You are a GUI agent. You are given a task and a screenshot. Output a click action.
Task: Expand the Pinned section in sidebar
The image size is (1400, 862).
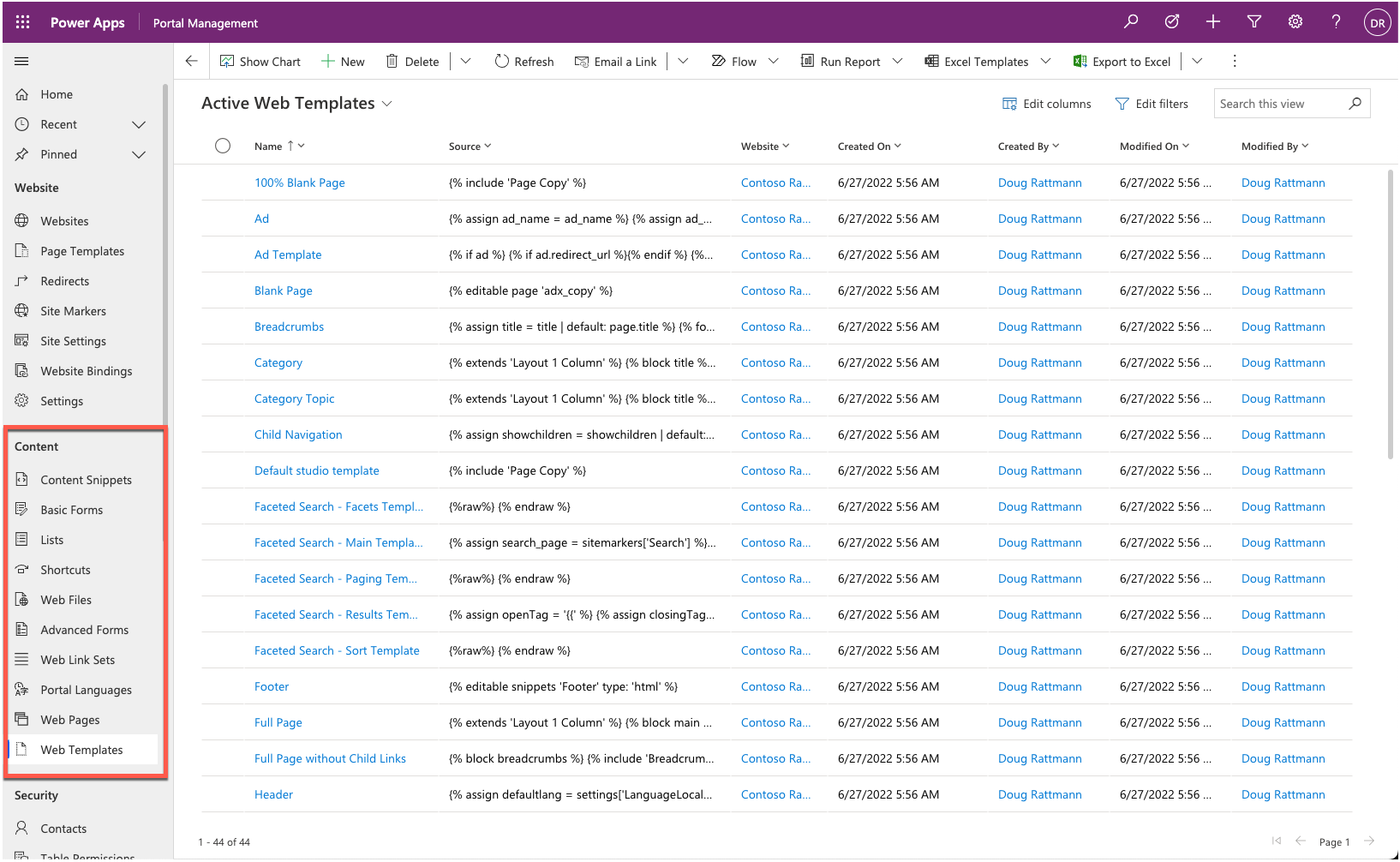point(139,154)
